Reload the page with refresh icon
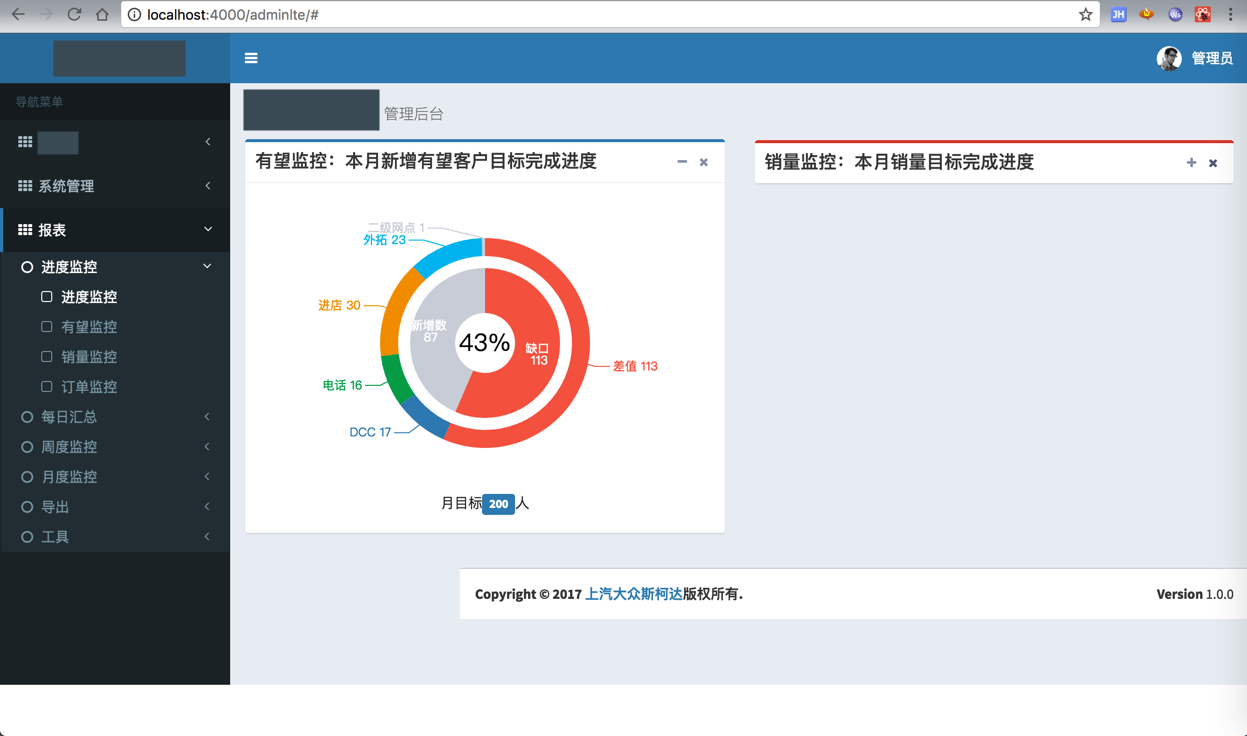The image size is (1247, 736). click(74, 15)
